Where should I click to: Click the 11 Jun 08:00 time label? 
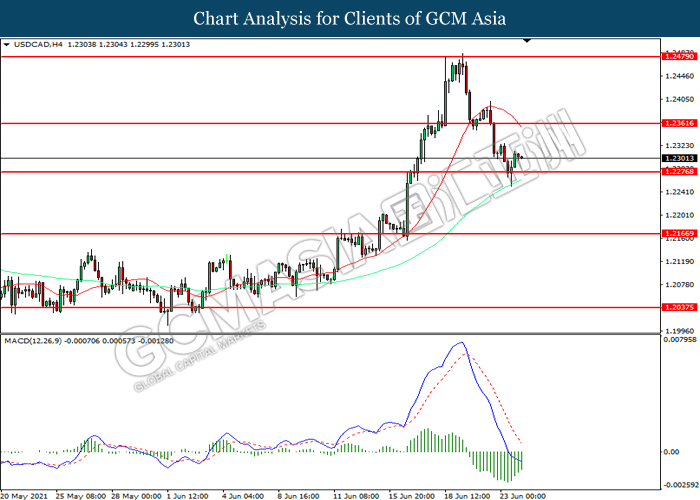[x=356, y=496]
